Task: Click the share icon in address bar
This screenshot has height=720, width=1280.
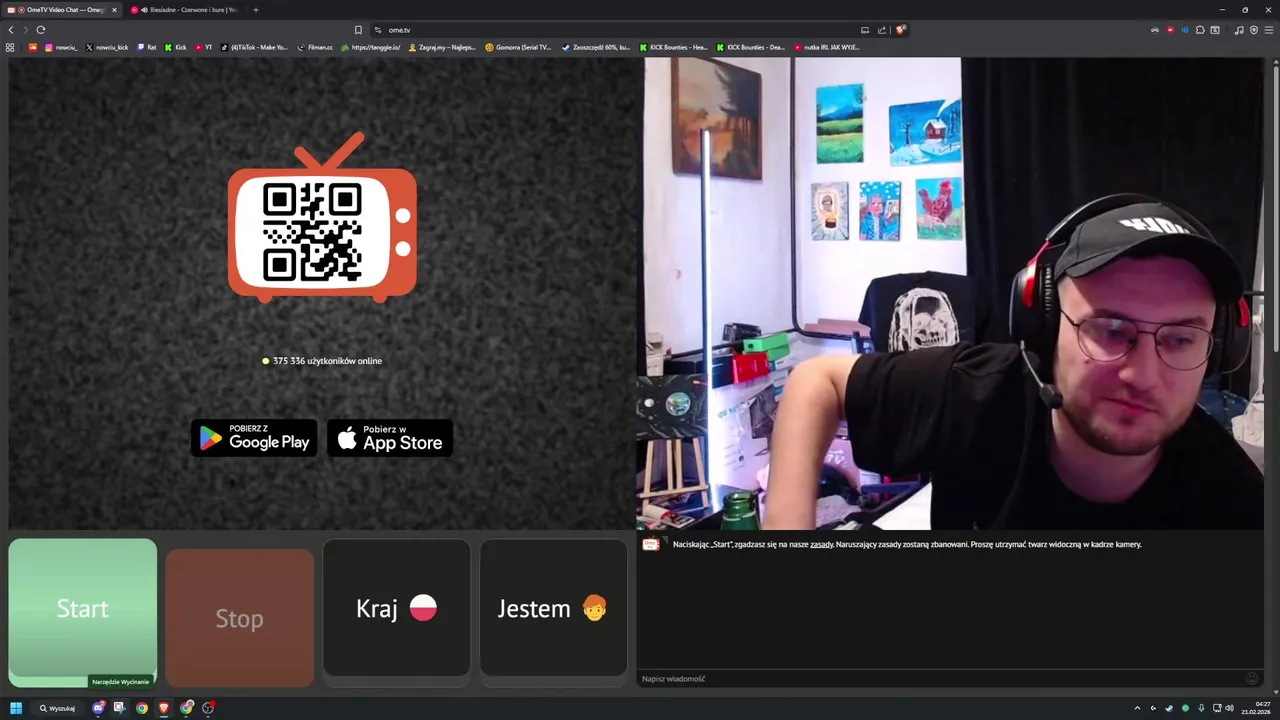Action: click(x=882, y=30)
